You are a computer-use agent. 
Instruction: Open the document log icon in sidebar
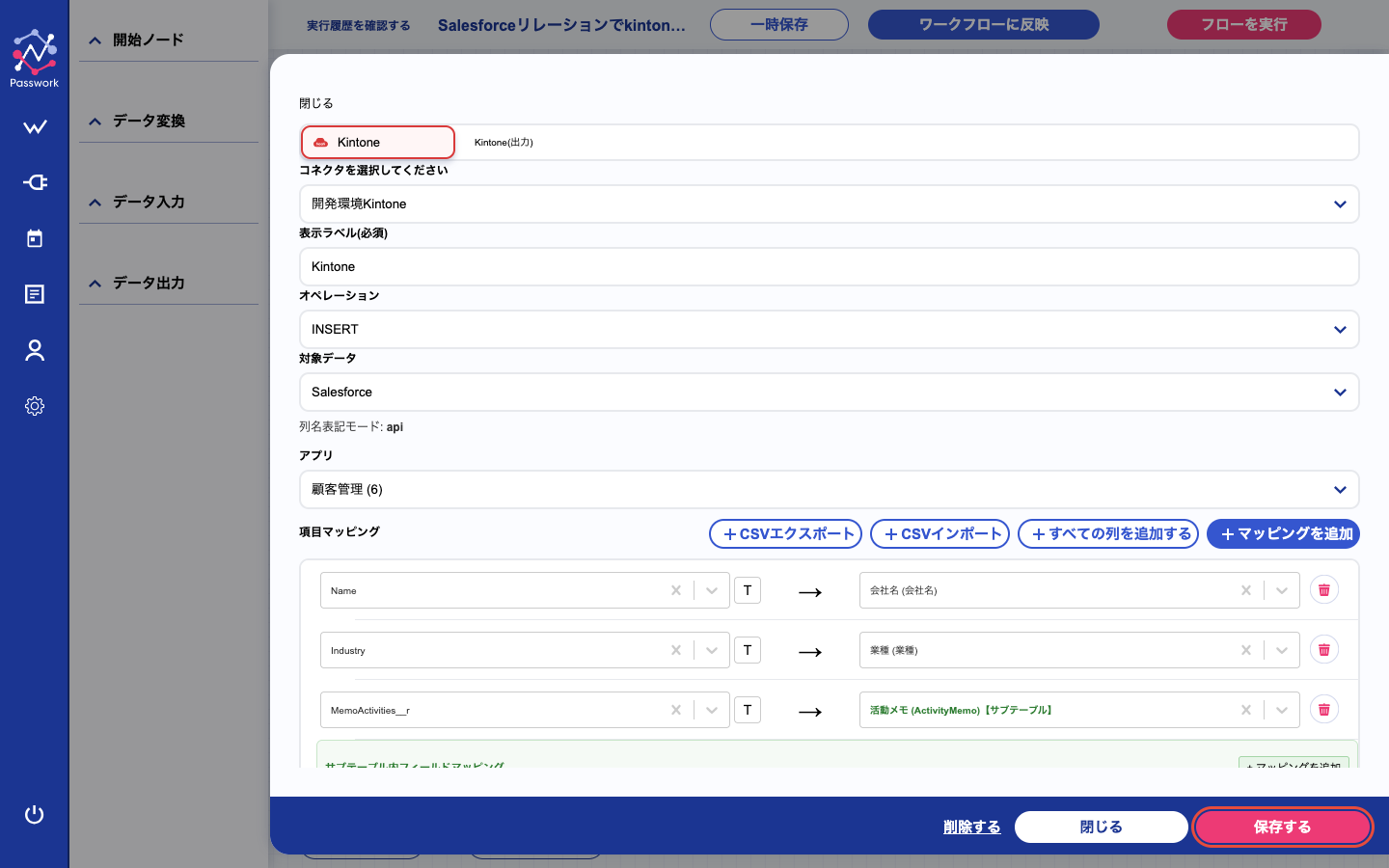point(35,294)
